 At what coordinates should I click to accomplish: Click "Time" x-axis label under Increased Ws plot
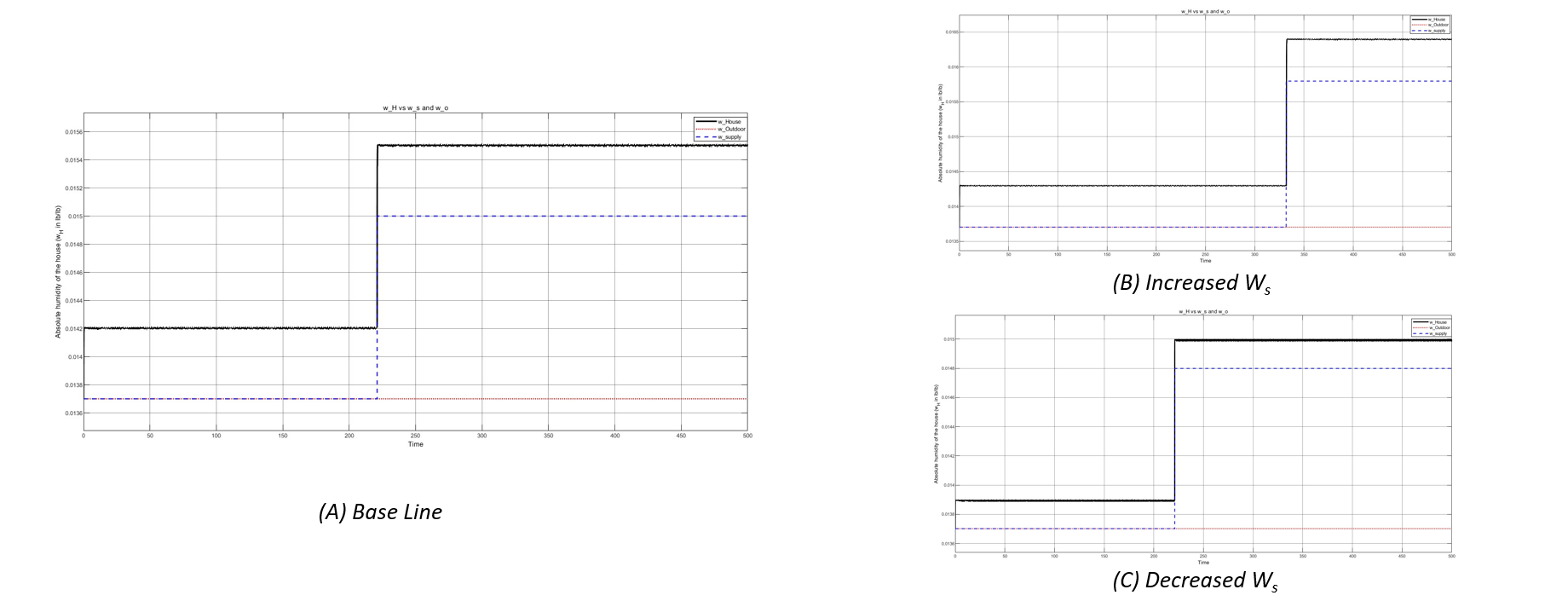[1205, 260]
